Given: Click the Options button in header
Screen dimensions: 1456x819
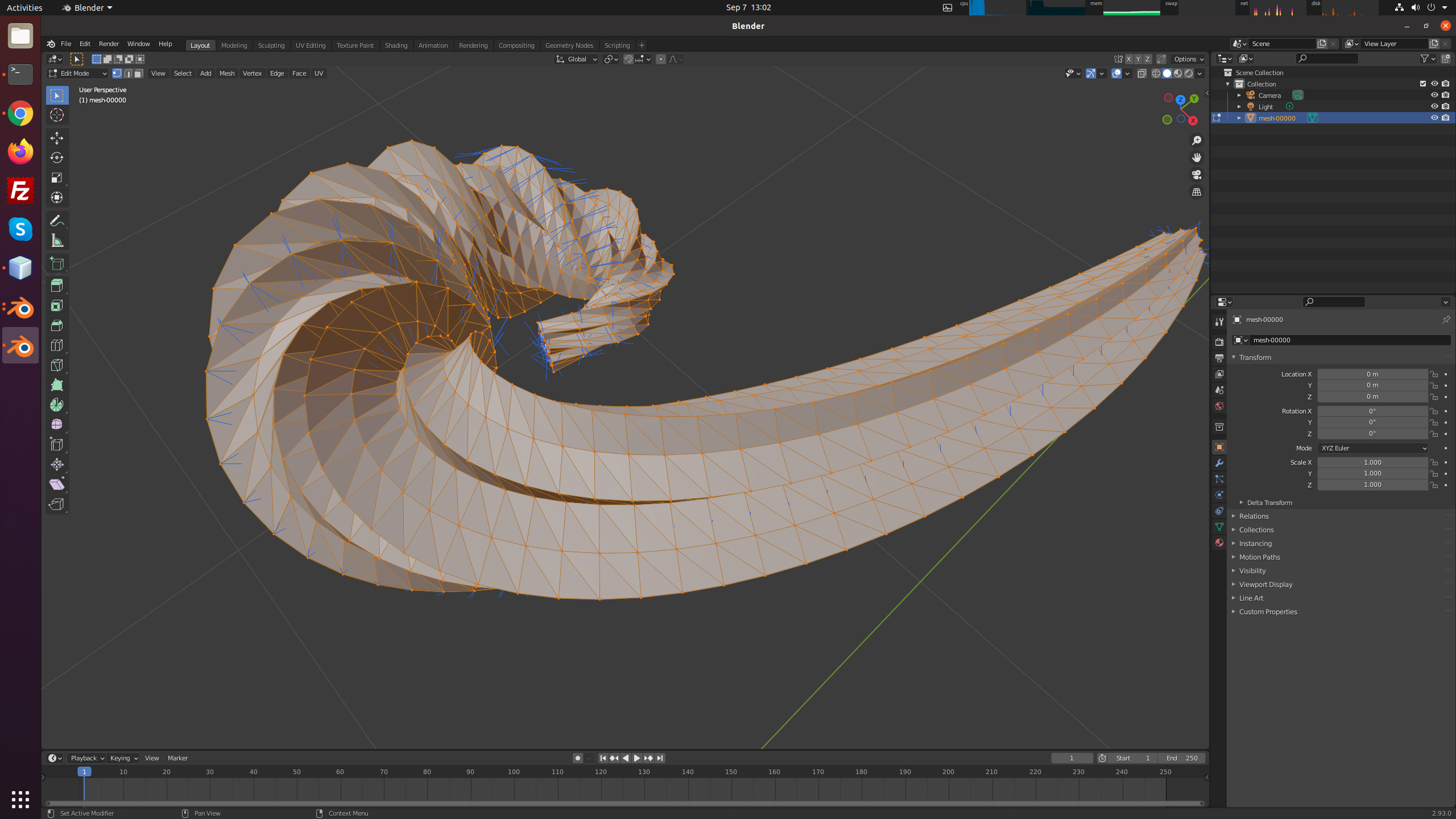Looking at the screenshot, I should (x=1189, y=59).
